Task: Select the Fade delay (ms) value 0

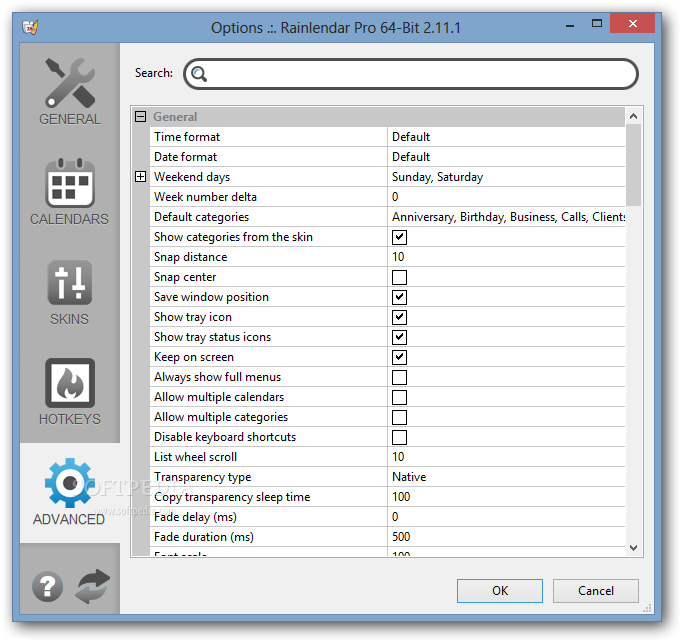Action: (x=395, y=517)
